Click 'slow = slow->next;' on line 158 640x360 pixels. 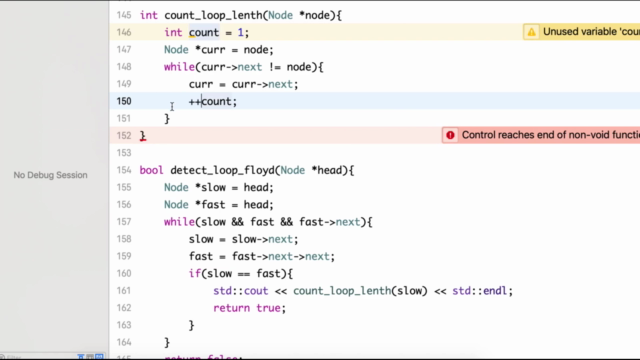click(x=244, y=239)
